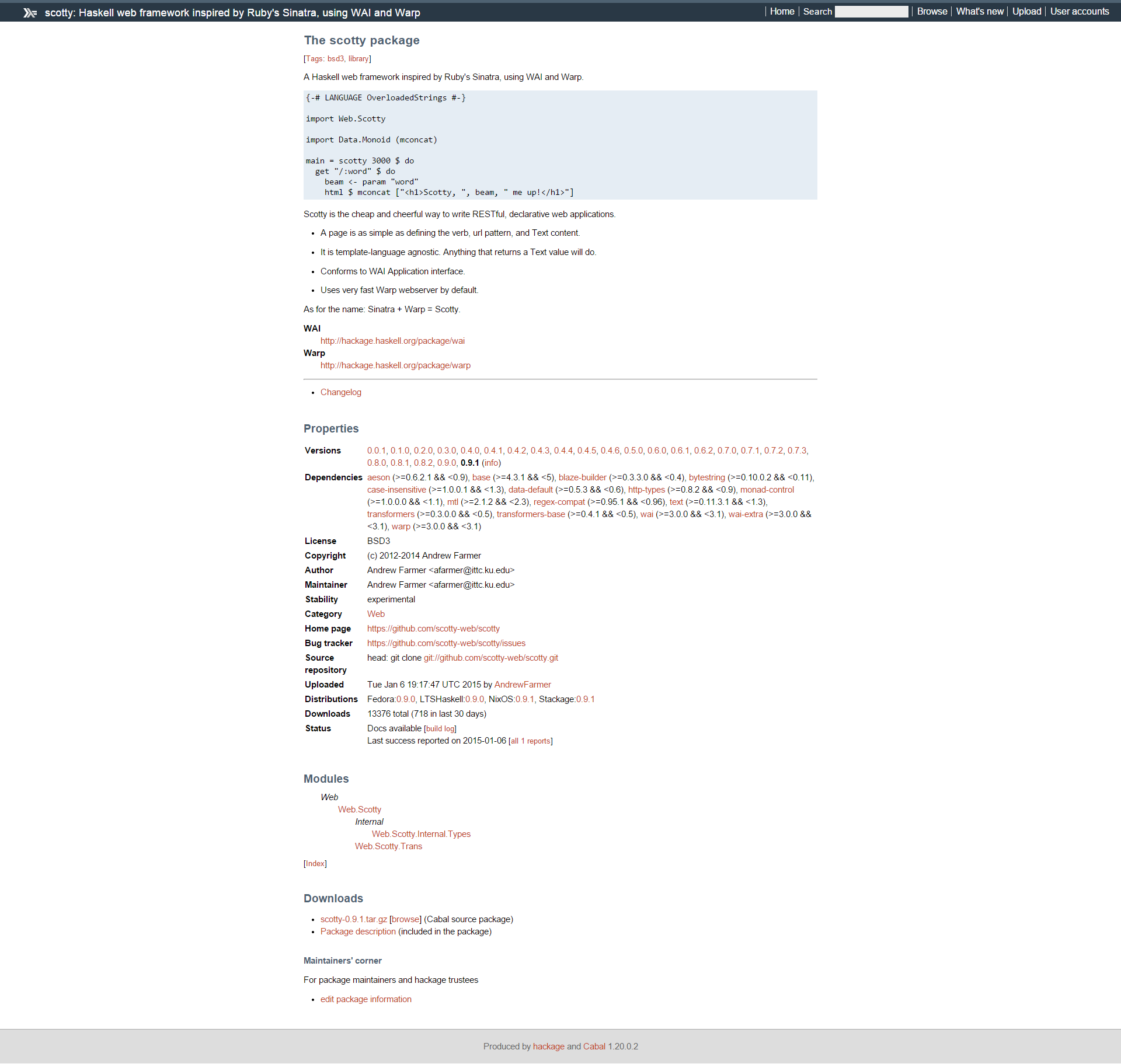1121x1064 pixels.
Task: Click the git clone repository URL
Action: (x=491, y=658)
